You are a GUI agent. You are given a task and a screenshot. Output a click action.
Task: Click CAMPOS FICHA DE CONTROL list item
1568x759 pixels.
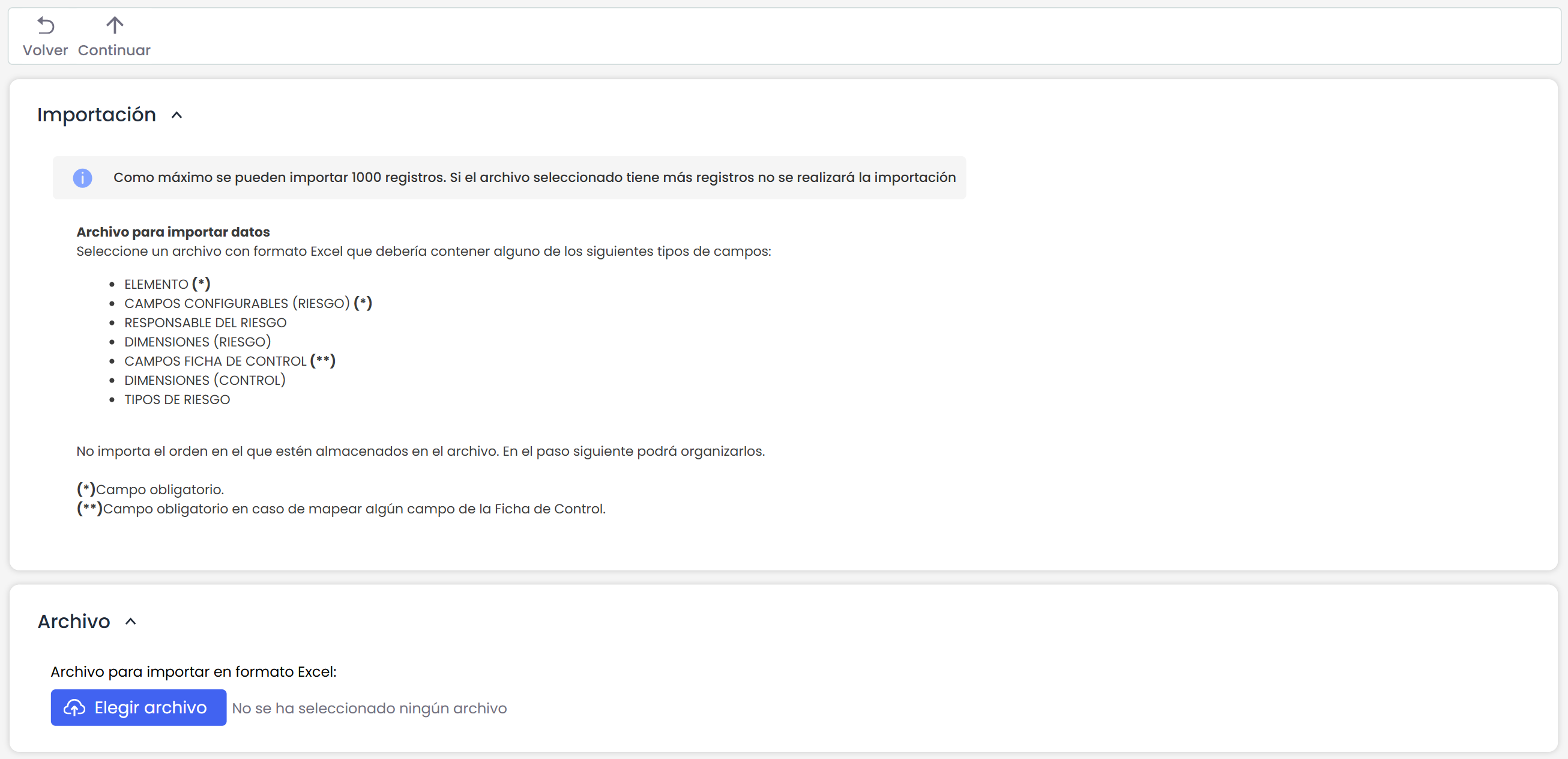click(230, 361)
